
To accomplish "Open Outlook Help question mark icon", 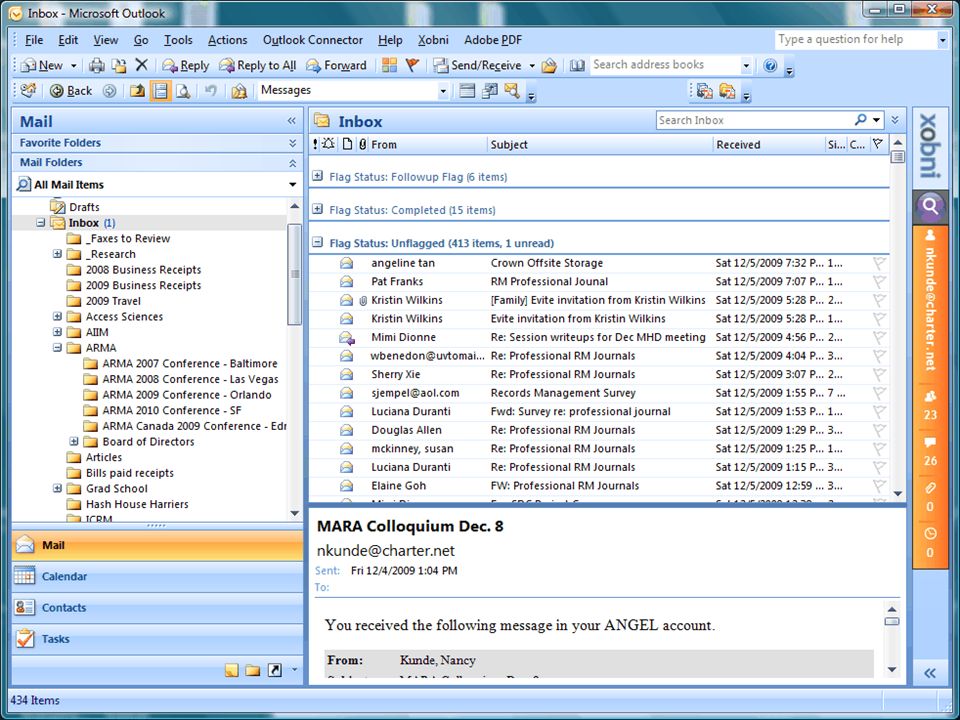I will point(770,66).
